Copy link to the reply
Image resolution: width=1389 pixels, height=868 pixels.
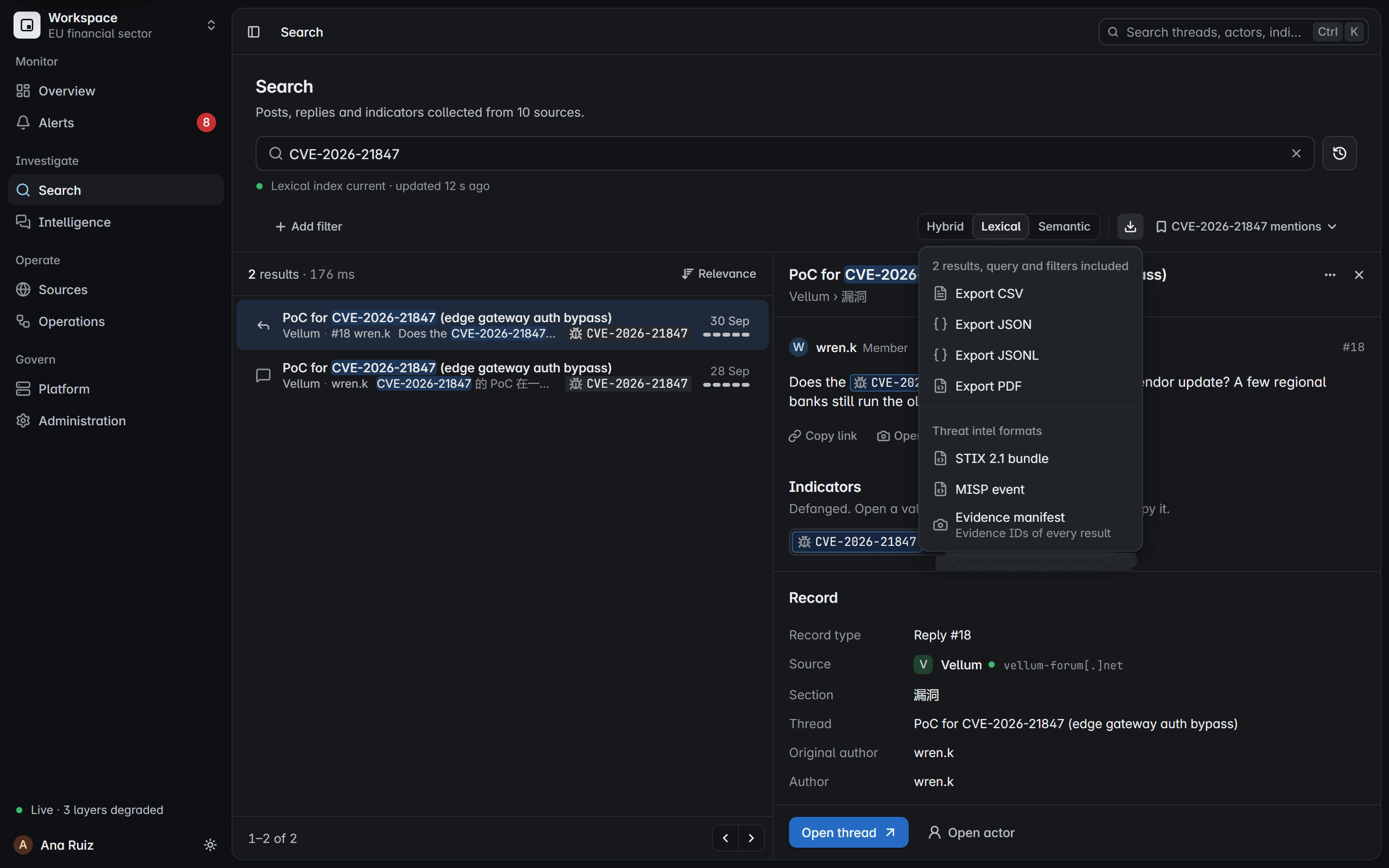tap(822, 436)
